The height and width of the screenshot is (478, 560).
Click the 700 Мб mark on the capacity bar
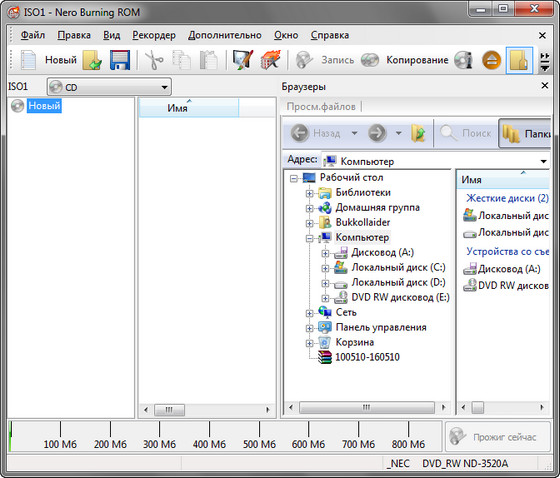pos(358,444)
